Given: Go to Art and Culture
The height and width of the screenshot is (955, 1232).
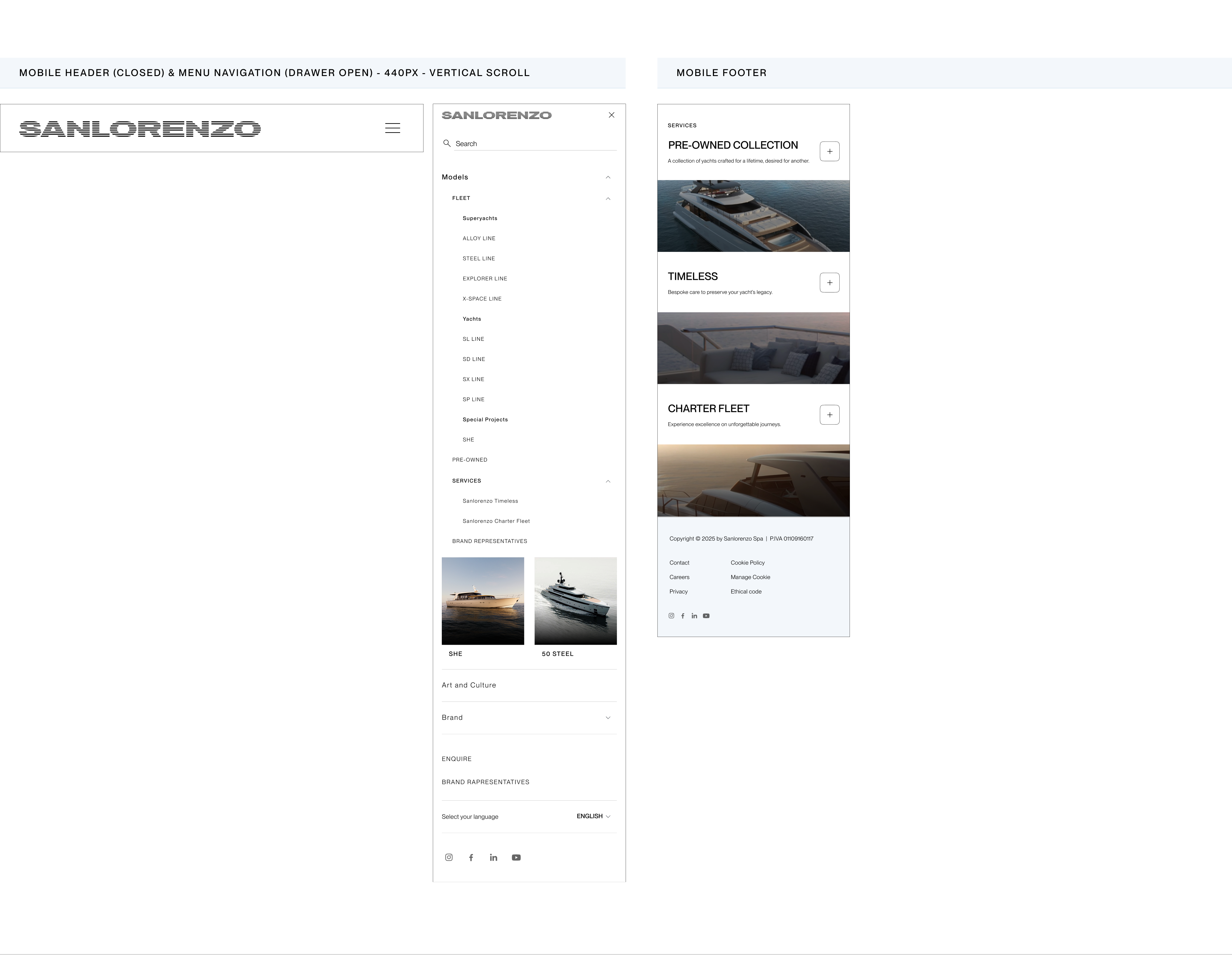Looking at the screenshot, I should tap(469, 685).
